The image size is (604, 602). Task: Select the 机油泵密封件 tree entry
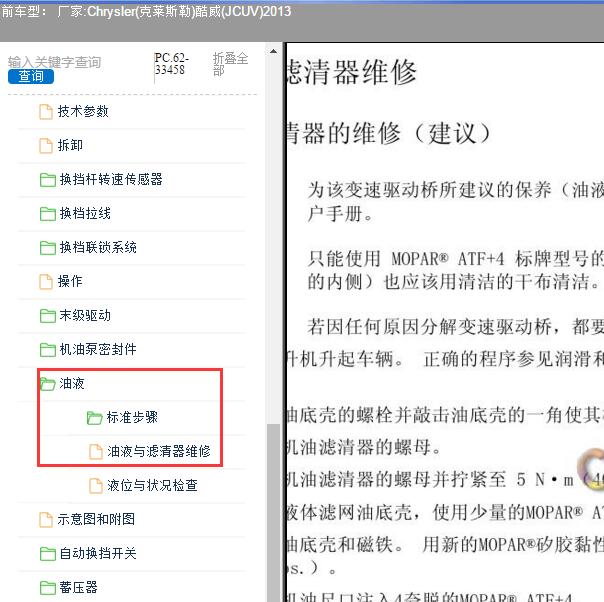click(98, 349)
